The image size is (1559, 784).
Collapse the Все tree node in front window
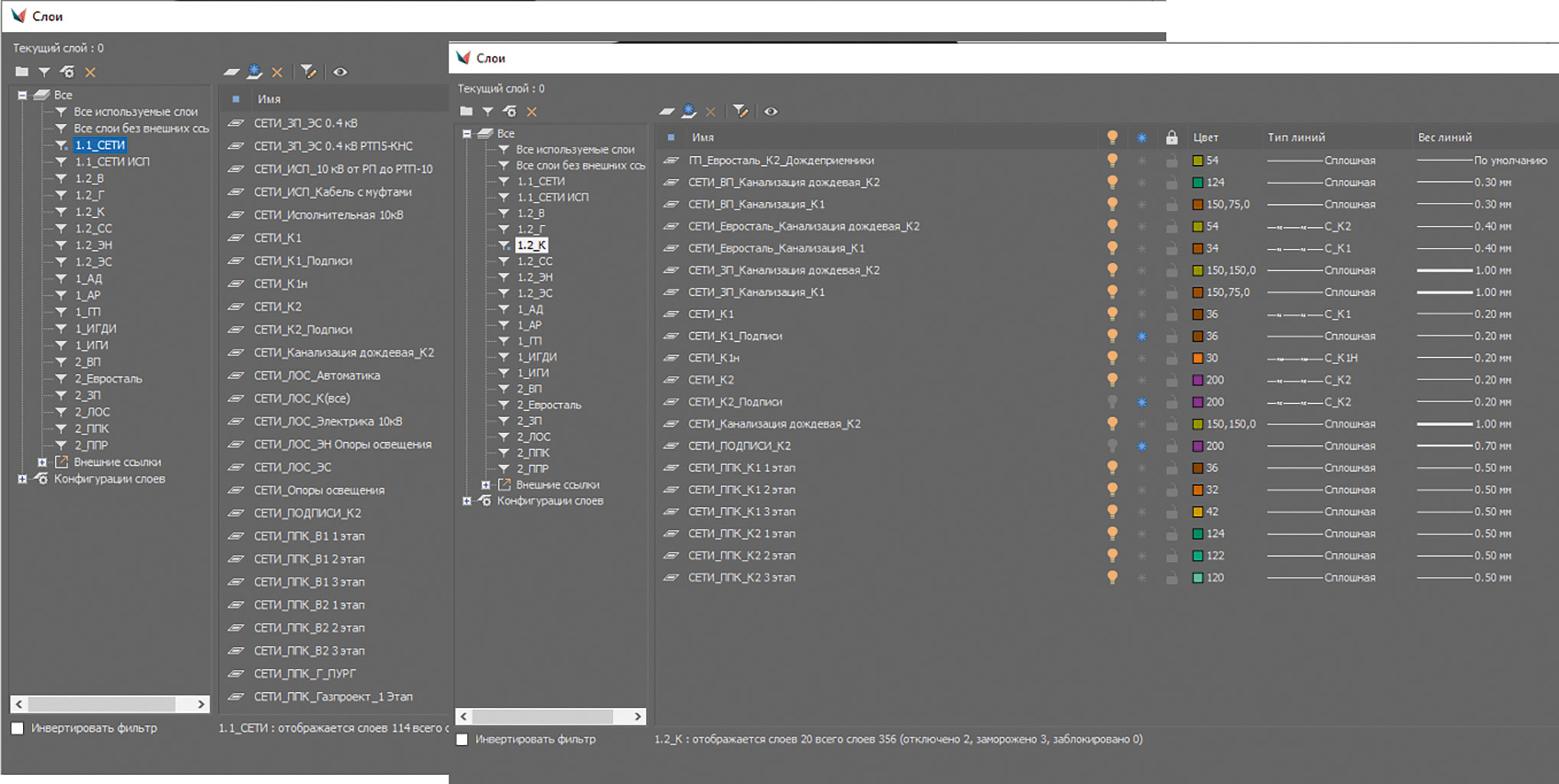coord(467,134)
